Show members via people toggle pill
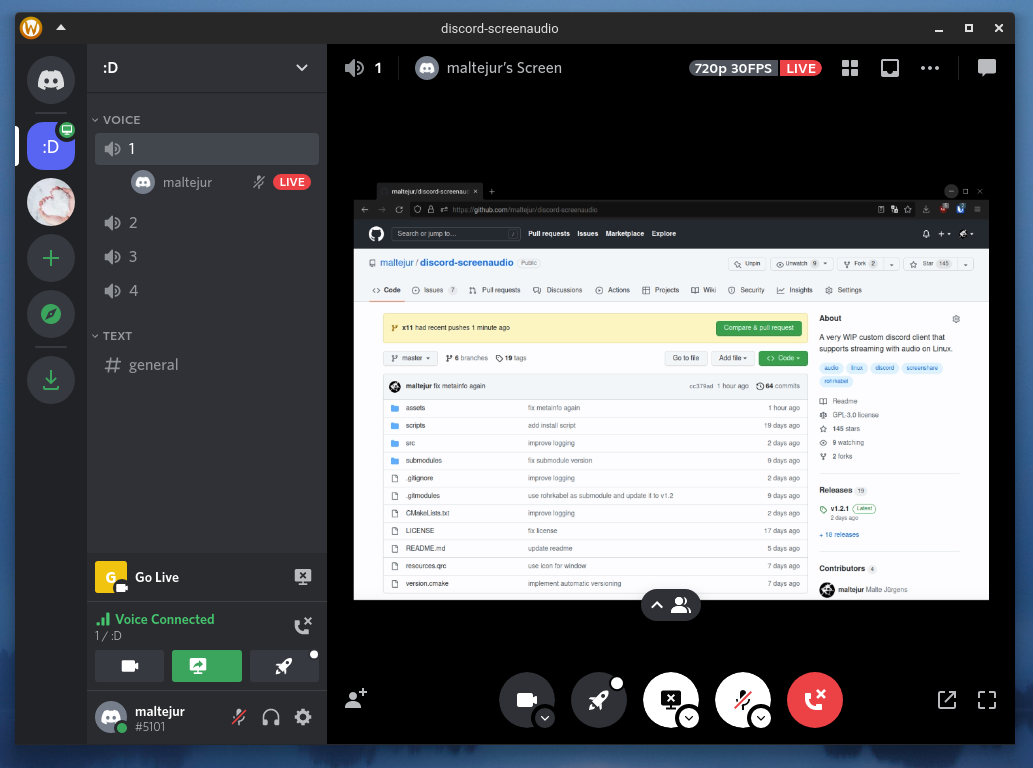 click(x=671, y=605)
